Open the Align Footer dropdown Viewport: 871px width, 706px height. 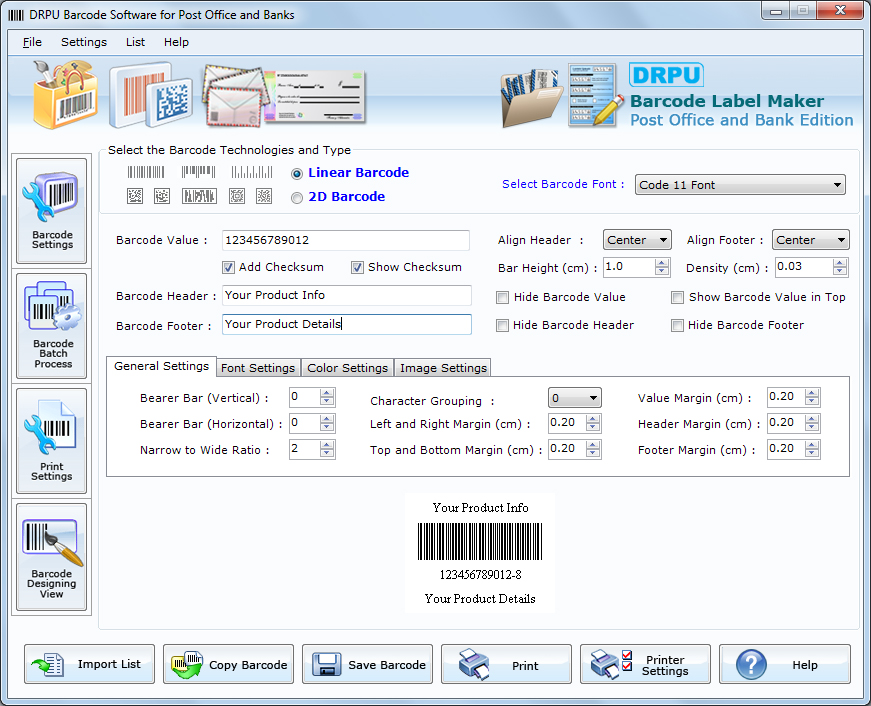(x=810, y=239)
